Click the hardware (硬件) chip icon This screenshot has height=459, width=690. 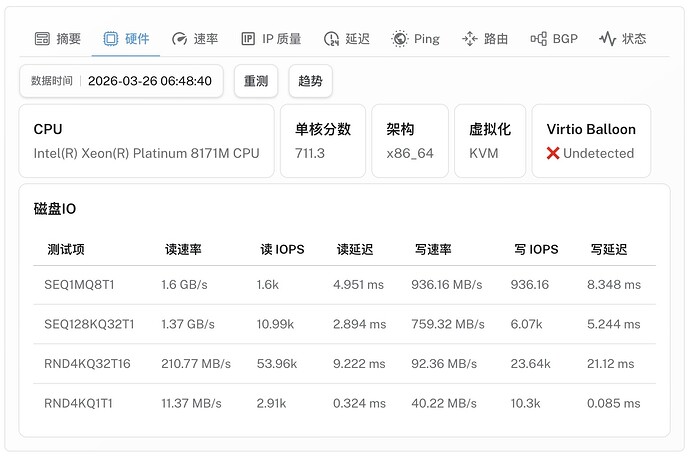point(110,39)
